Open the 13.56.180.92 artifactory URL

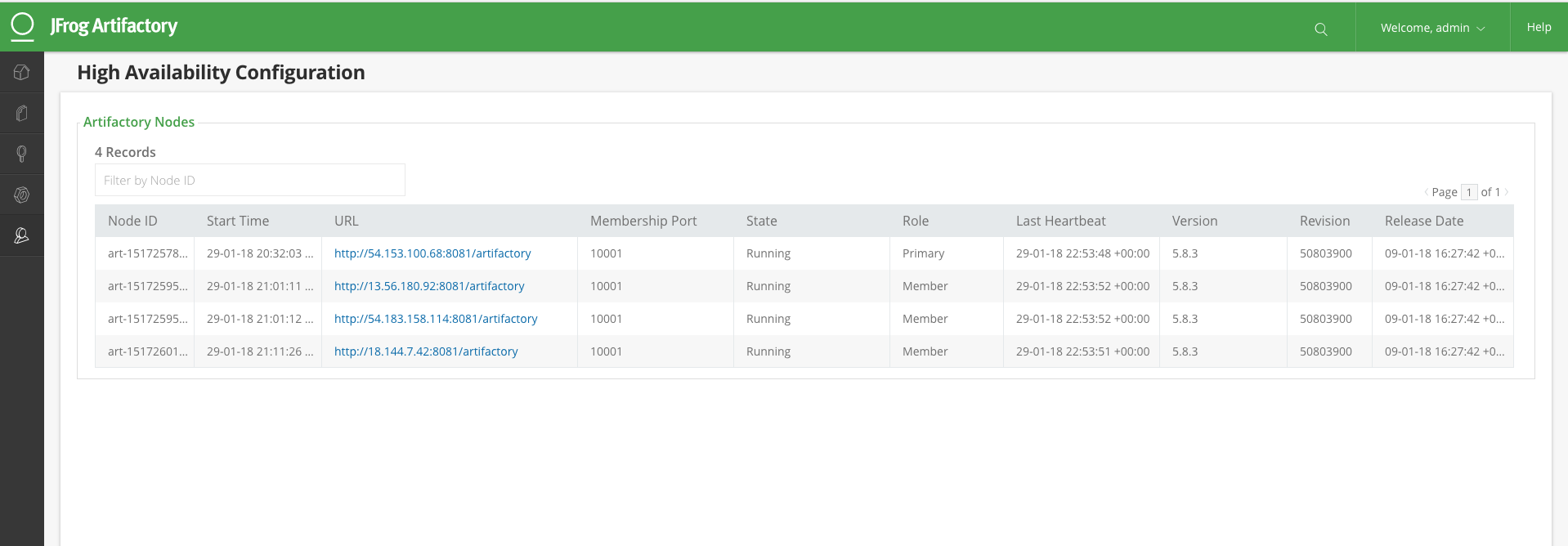pos(429,286)
